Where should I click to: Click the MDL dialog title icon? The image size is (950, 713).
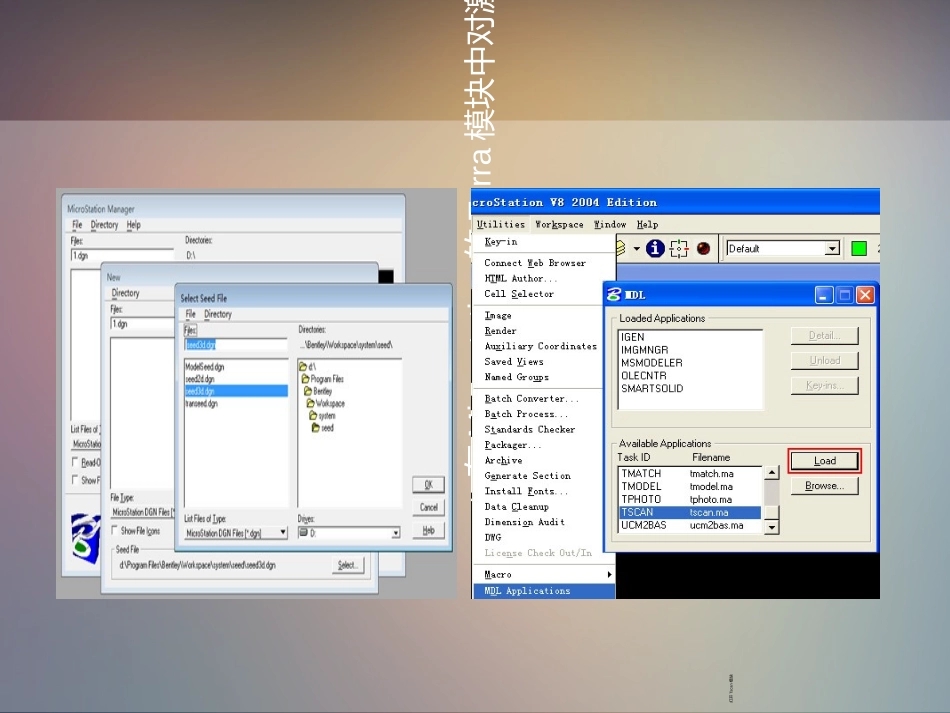pyautogui.click(x=613, y=295)
